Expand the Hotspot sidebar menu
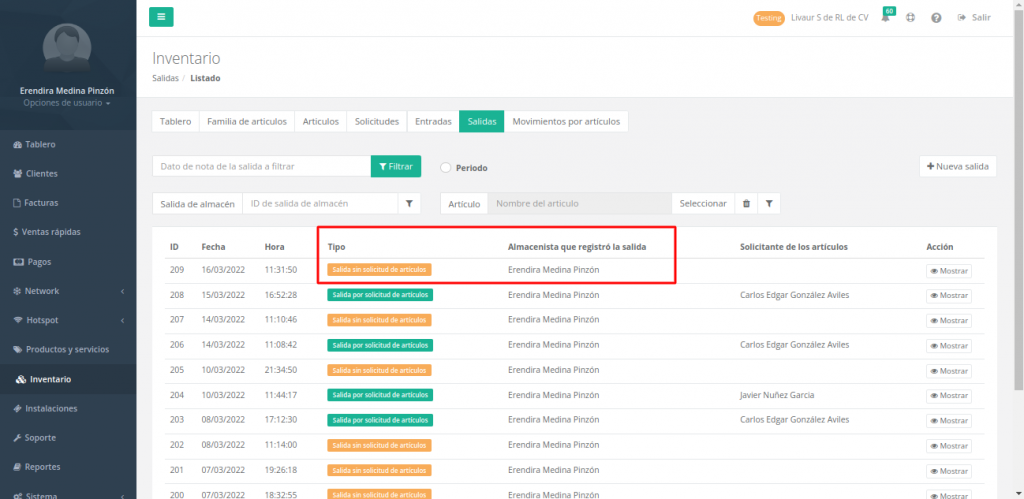Image resolution: width=1024 pixels, height=499 pixels. (67, 320)
